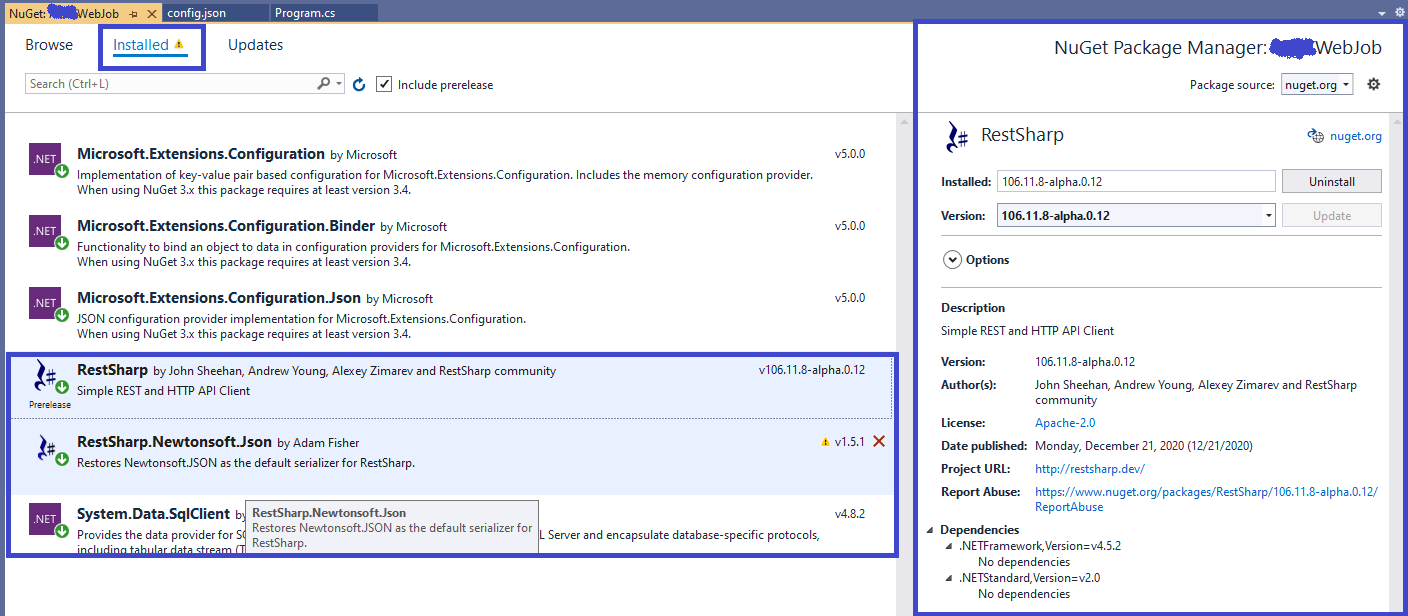Click the package list vertical scrollbar
The width and height of the screenshot is (1408, 616).
tap(905, 365)
